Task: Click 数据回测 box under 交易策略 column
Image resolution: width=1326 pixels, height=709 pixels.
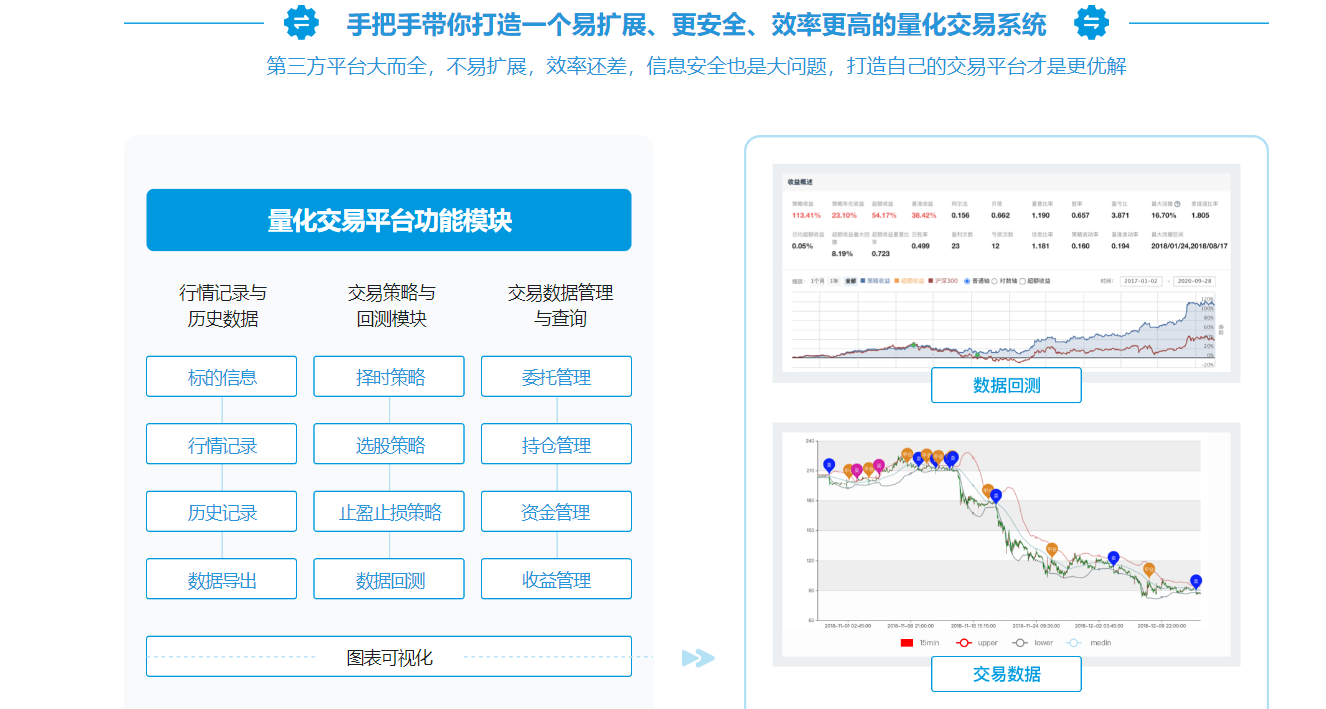Action: tap(389, 579)
